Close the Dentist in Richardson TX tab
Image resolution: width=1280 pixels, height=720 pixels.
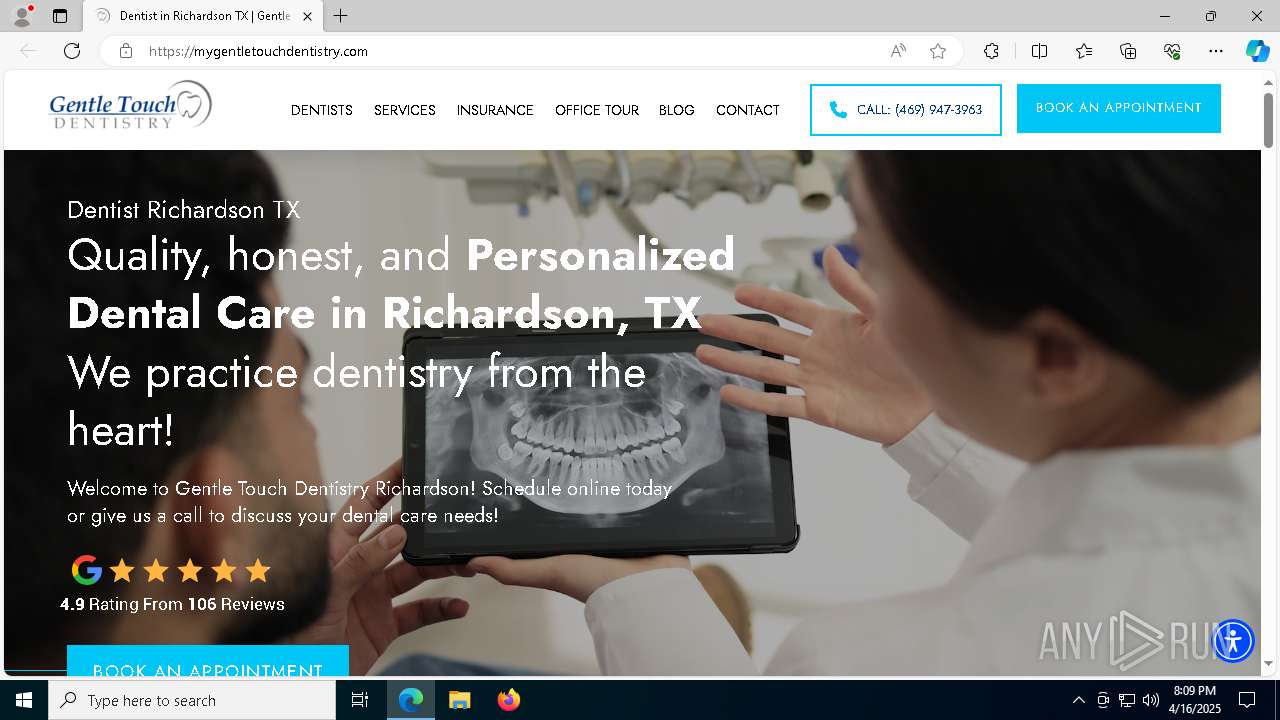307,16
